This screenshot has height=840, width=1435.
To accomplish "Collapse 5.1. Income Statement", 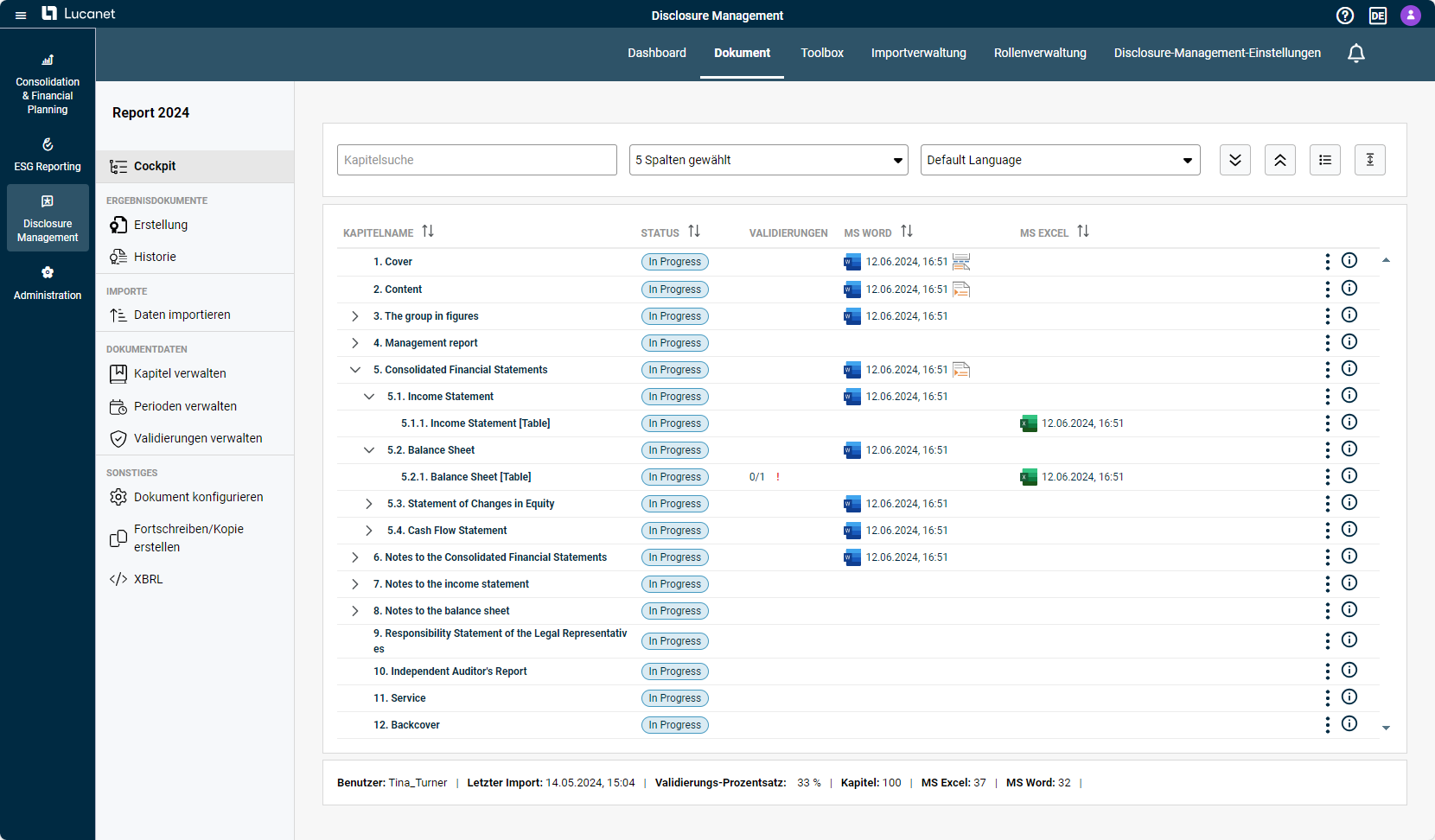I will [x=369, y=397].
